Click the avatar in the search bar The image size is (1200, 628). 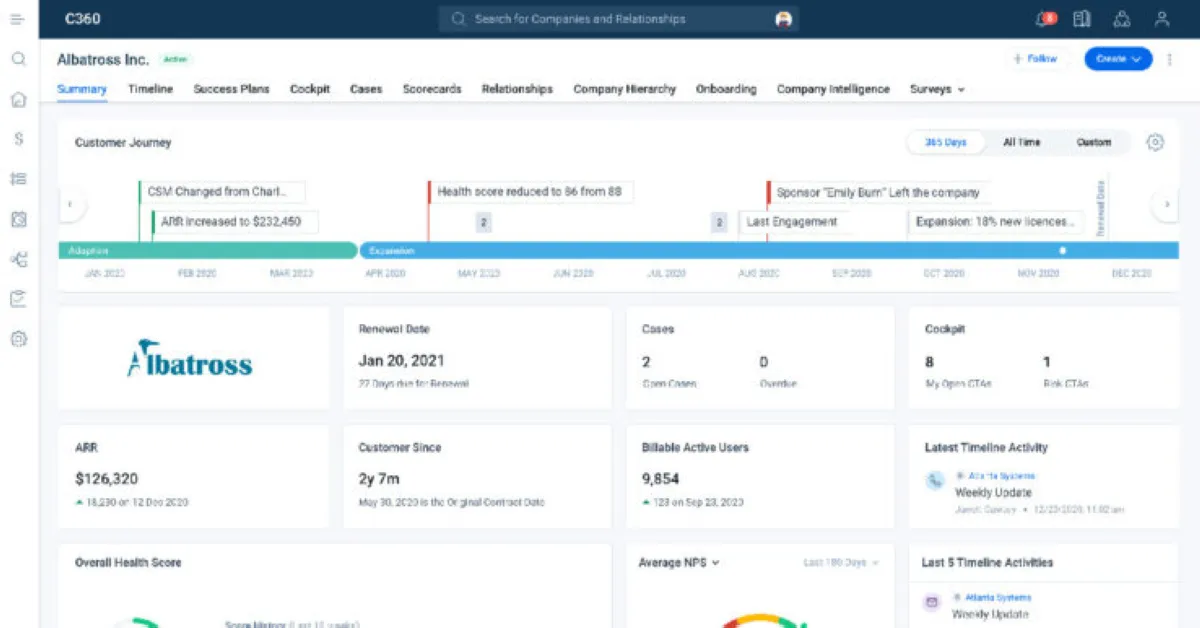coord(784,19)
